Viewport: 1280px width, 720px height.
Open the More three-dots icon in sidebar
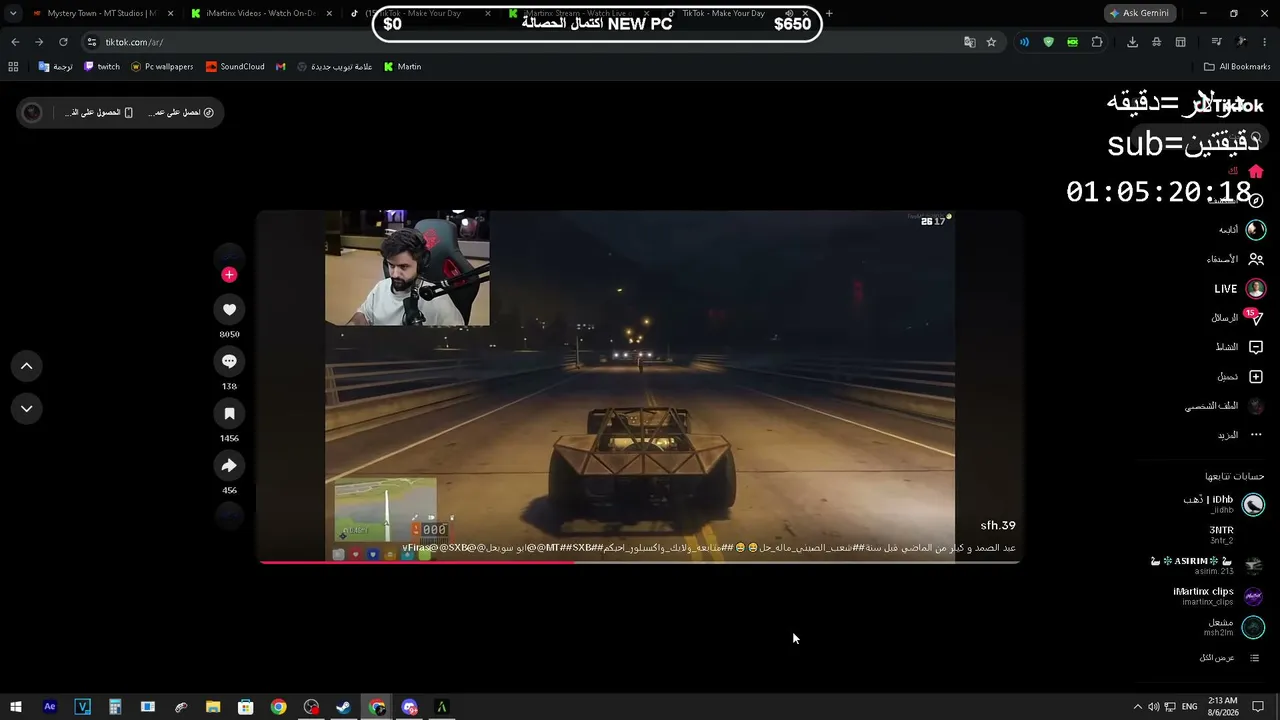[x=1256, y=435]
